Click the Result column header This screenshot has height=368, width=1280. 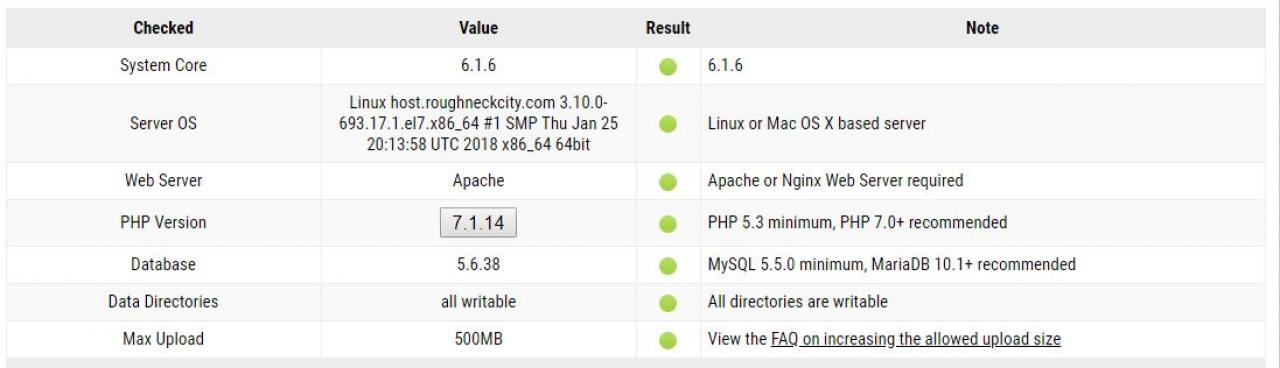tap(668, 28)
